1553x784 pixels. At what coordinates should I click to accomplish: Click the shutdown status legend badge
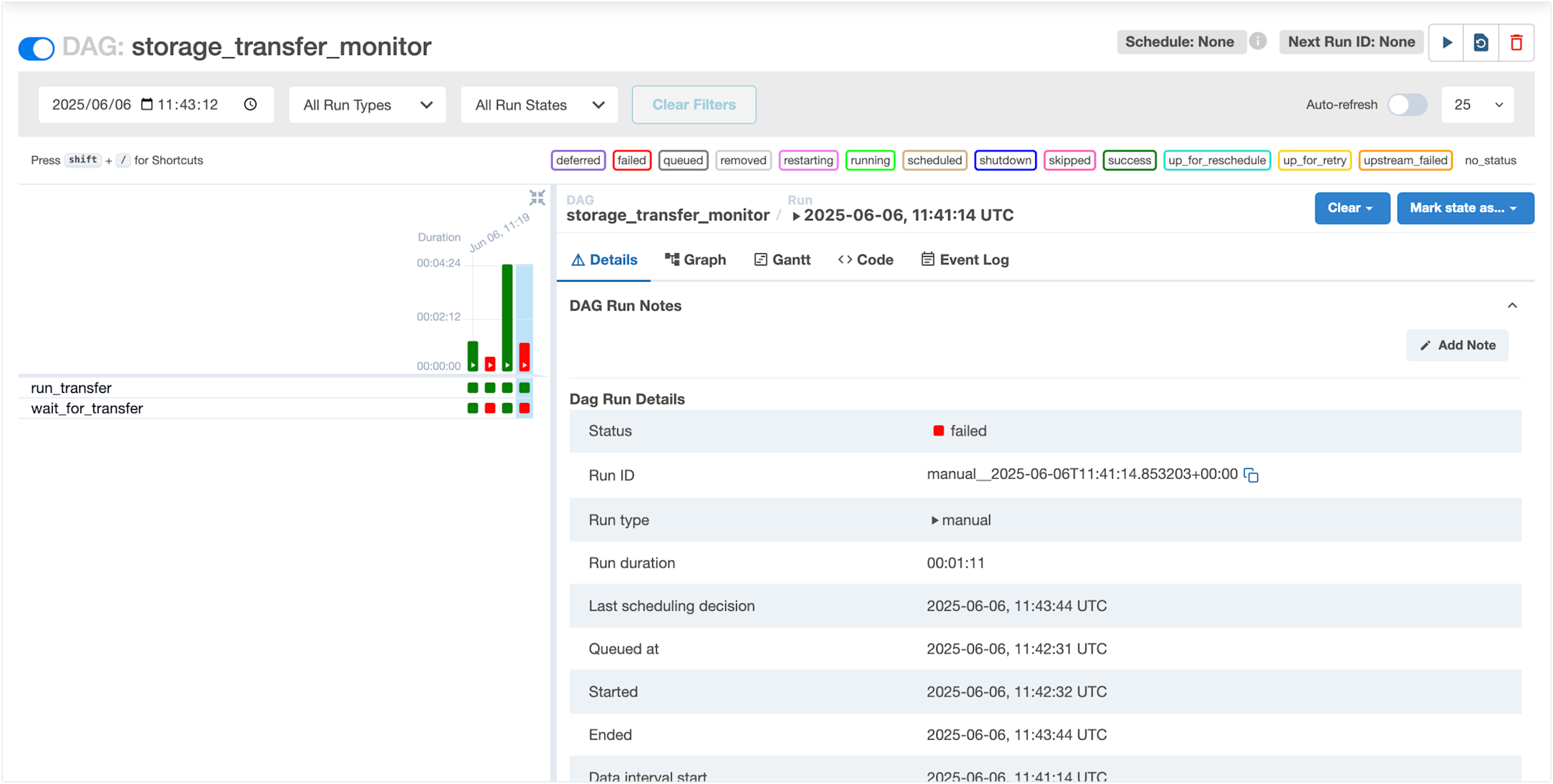[1006, 160]
